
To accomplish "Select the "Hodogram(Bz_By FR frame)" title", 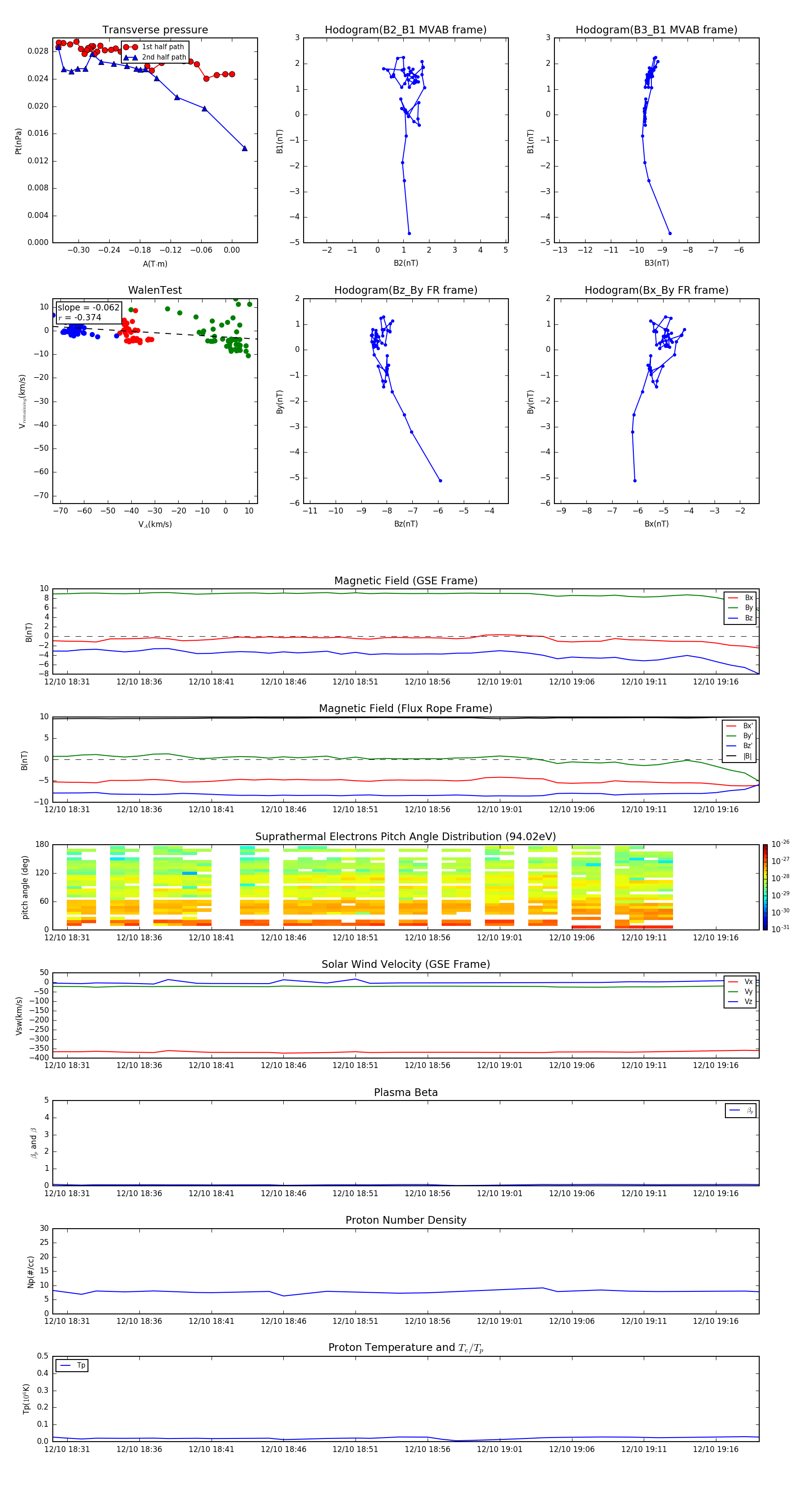I will (406, 290).
